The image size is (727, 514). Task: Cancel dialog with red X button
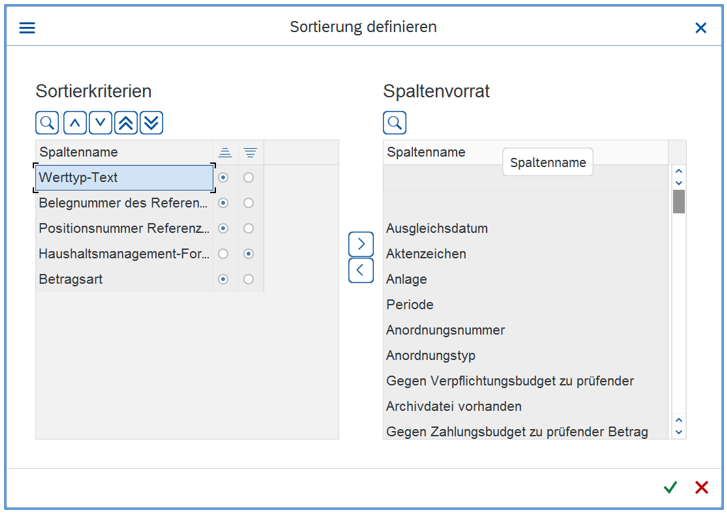[701, 487]
